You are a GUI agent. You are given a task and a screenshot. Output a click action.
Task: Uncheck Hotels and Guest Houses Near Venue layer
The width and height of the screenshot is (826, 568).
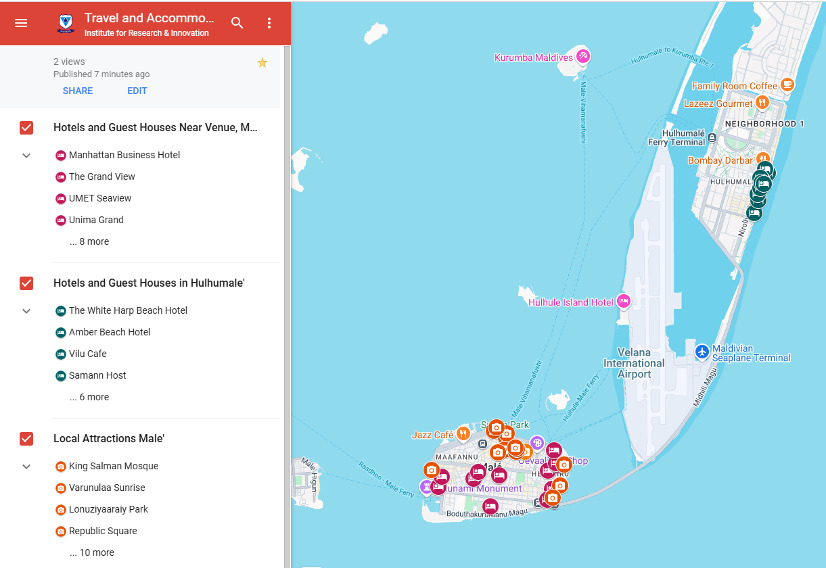point(27,128)
